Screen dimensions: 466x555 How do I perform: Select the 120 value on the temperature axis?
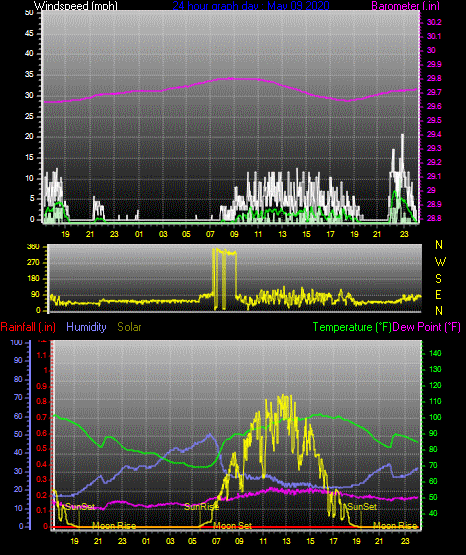435,385
